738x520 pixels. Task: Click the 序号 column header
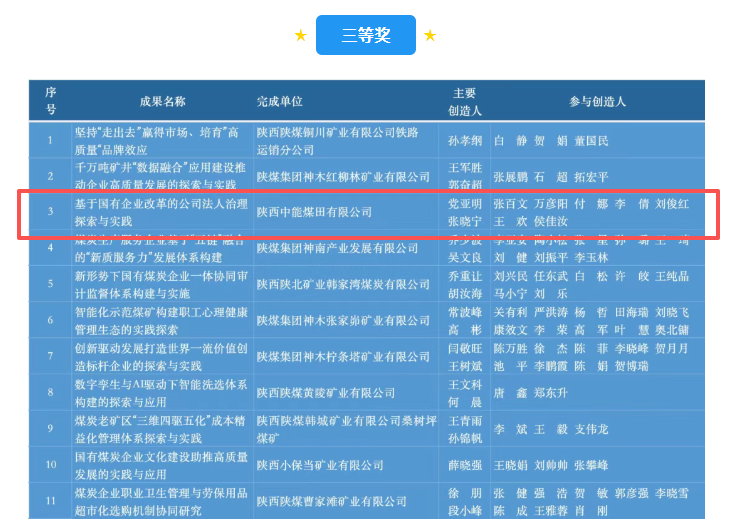[x=51, y=101]
